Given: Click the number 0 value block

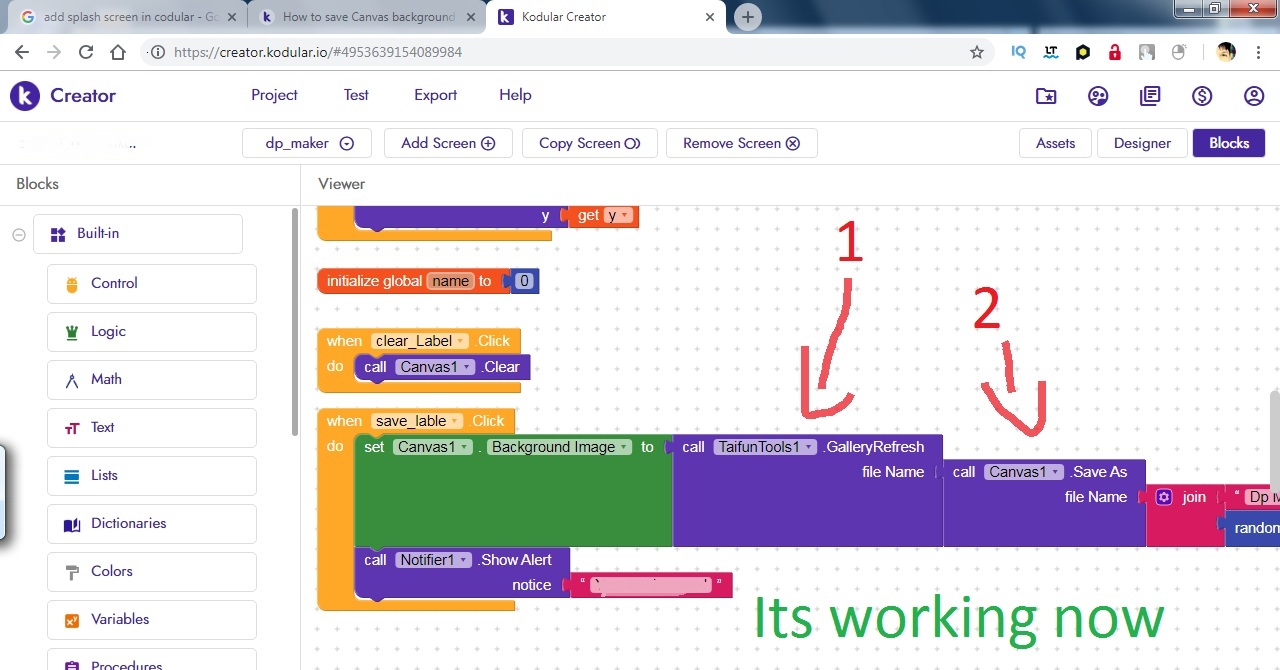Looking at the screenshot, I should 525,281.
